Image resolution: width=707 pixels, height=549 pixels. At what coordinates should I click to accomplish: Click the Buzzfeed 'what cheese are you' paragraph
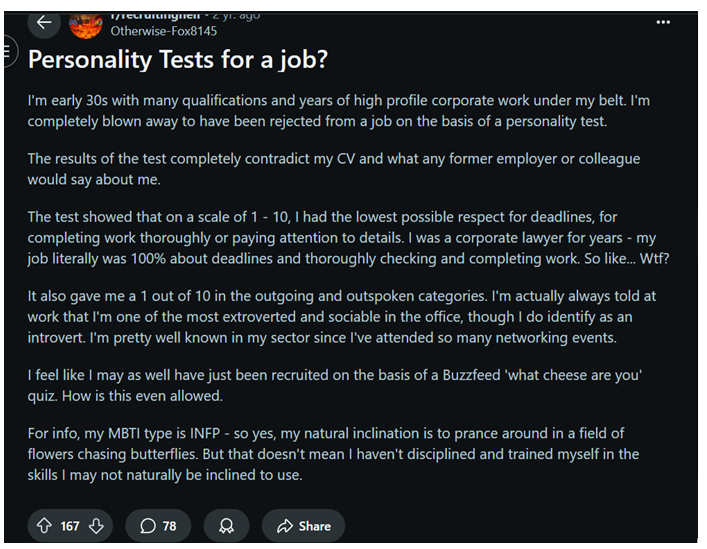point(335,385)
